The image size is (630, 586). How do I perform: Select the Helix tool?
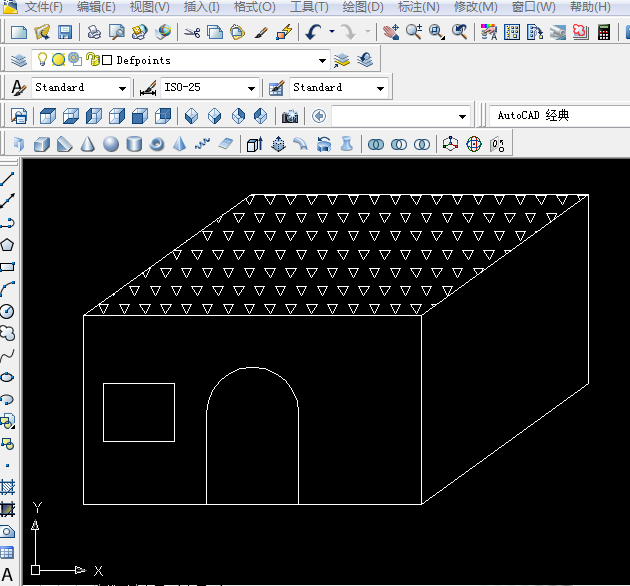(202, 144)
